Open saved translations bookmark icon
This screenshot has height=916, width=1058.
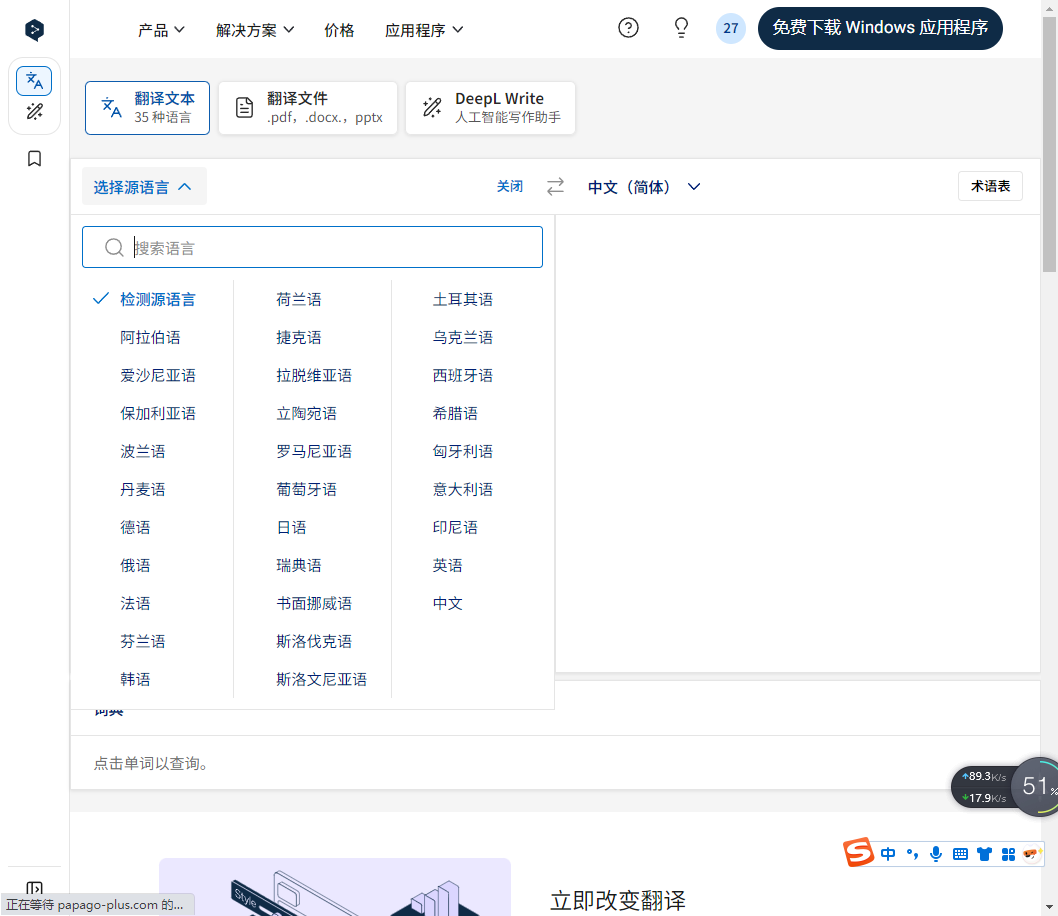[34, 159]
